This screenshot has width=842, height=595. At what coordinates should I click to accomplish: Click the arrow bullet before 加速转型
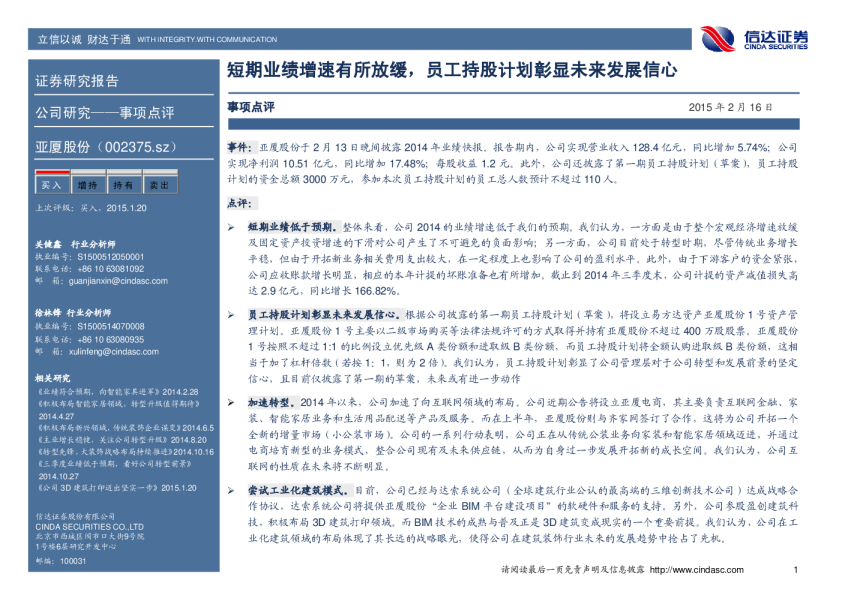(229, 401)
